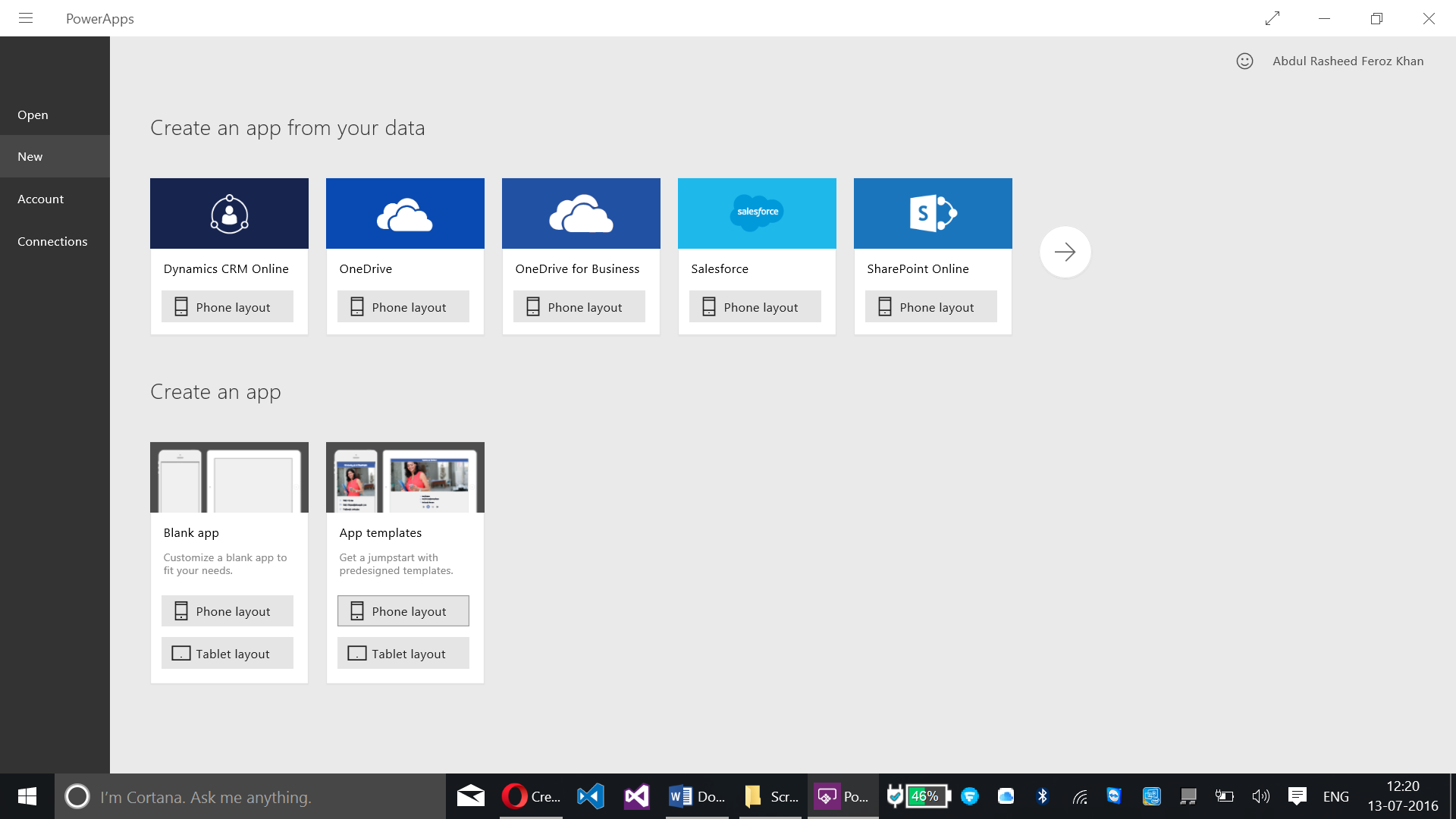The height and width of the screenshot is (819, 1456).
Task: Open Mail app from taskbar
Action: (x=471, y=796)
